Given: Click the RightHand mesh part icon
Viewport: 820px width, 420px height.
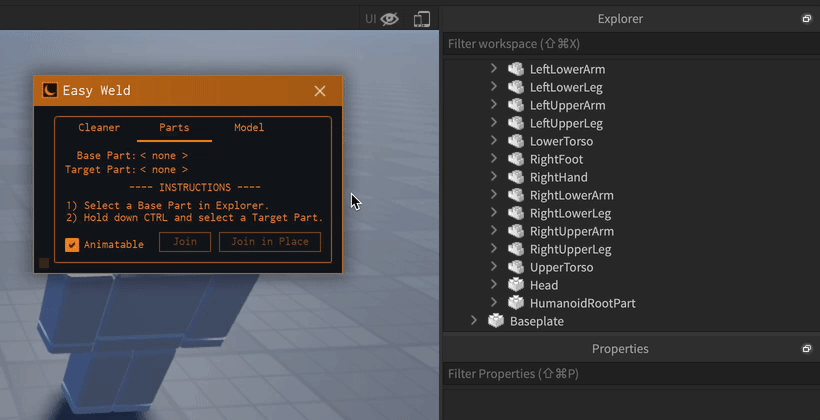Looking at the screenshot, I should point(516,177).
